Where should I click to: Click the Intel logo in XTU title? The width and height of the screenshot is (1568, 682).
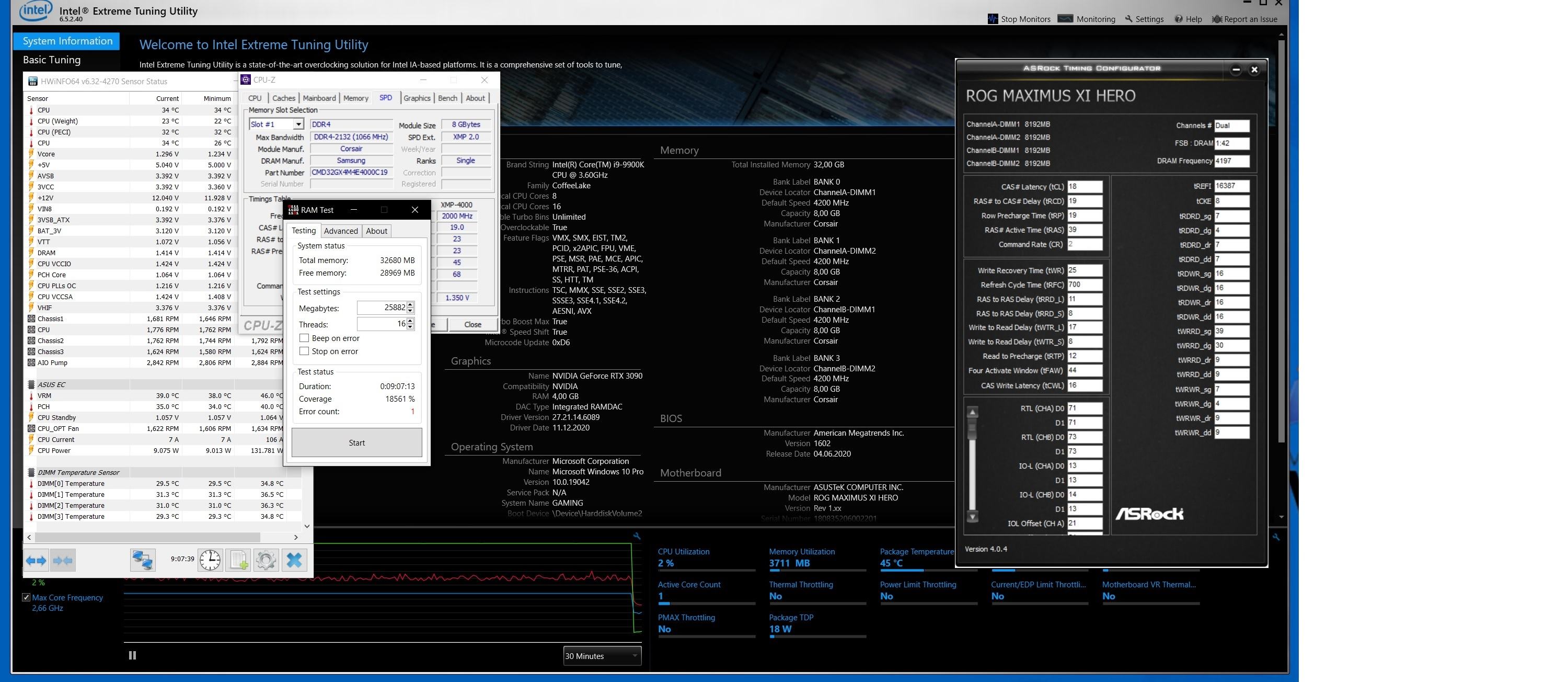click(x=36, y=10)
